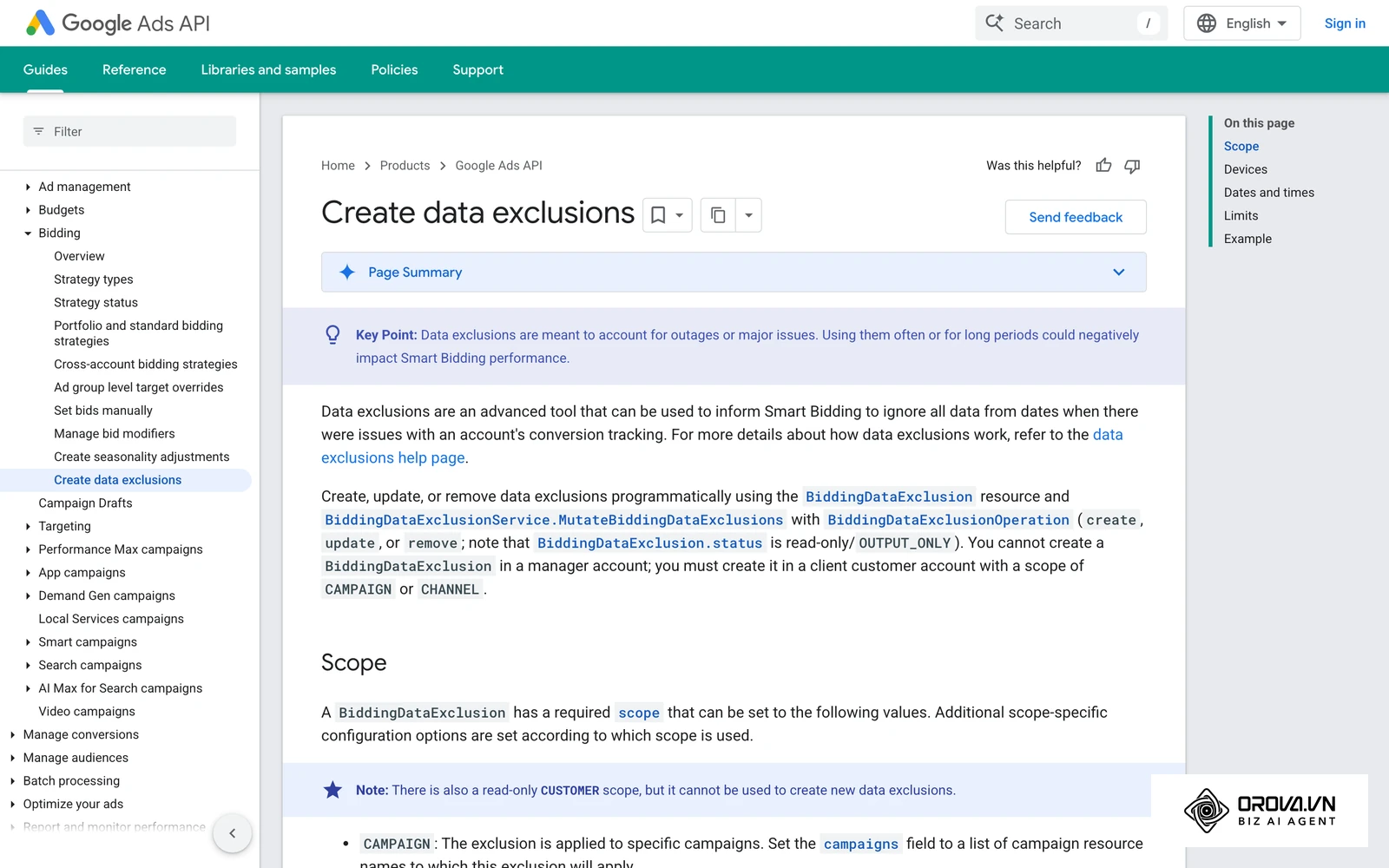Click the search magnifier icon
This screenshot has width=1389, height=868.
pos(994,23)
